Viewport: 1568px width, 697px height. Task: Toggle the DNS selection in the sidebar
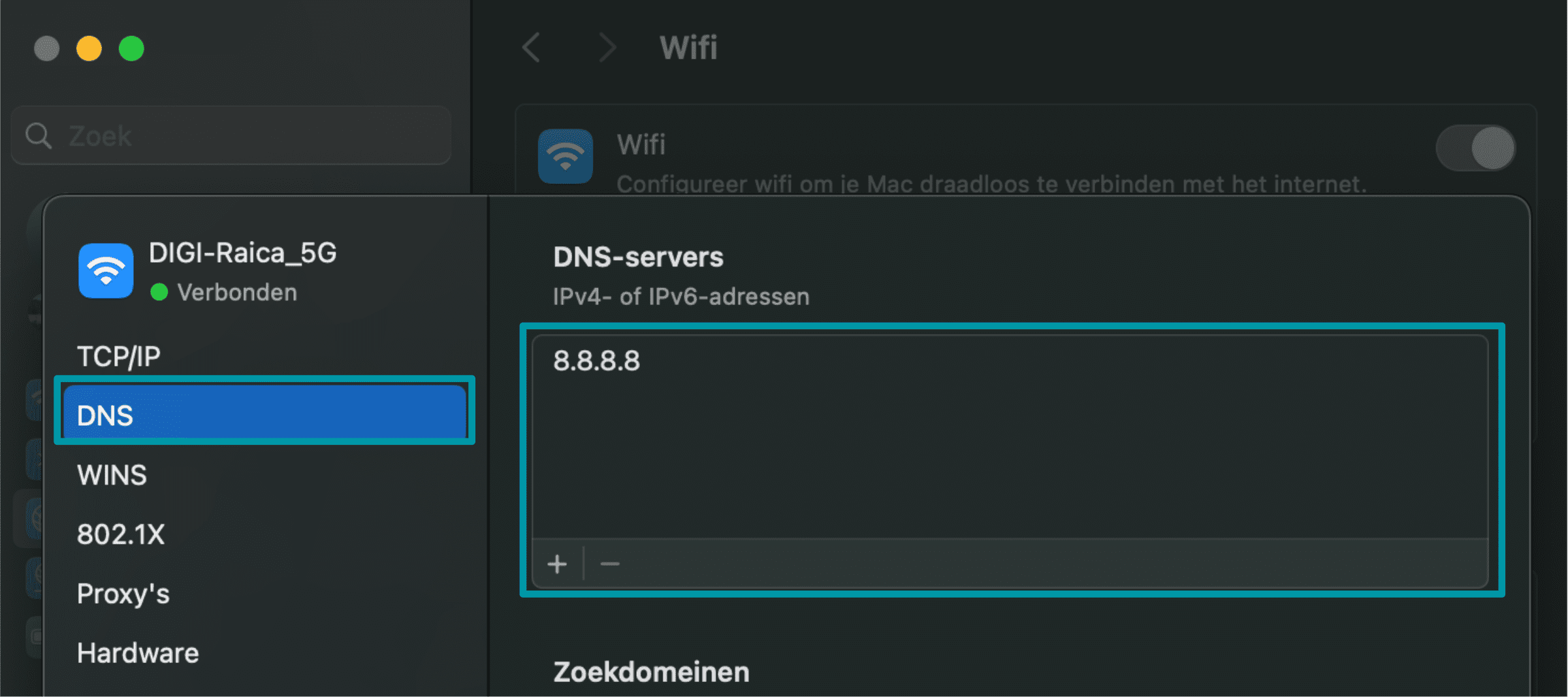point(264,414)
